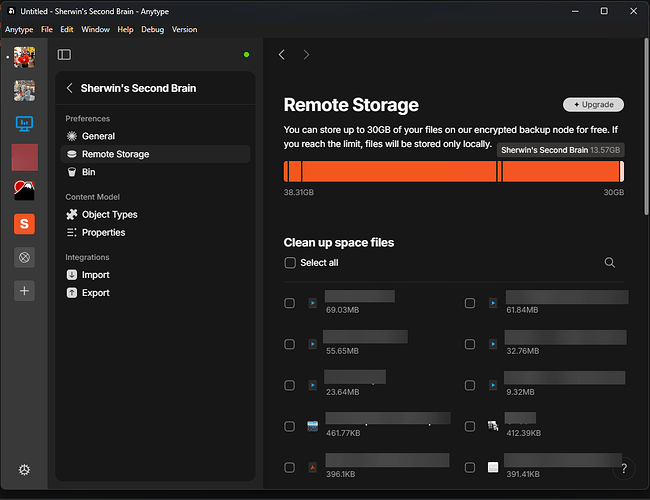The width and height of the screenshot is (650, 500).
Task: Open the Debug menu
Action: pos(153,29)
